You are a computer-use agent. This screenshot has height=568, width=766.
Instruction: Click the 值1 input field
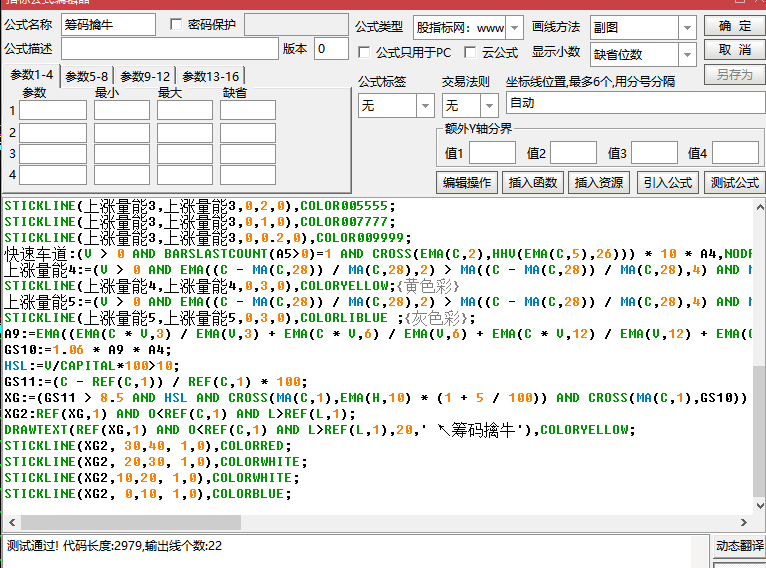pyautogui.click(x=492, y=153)
